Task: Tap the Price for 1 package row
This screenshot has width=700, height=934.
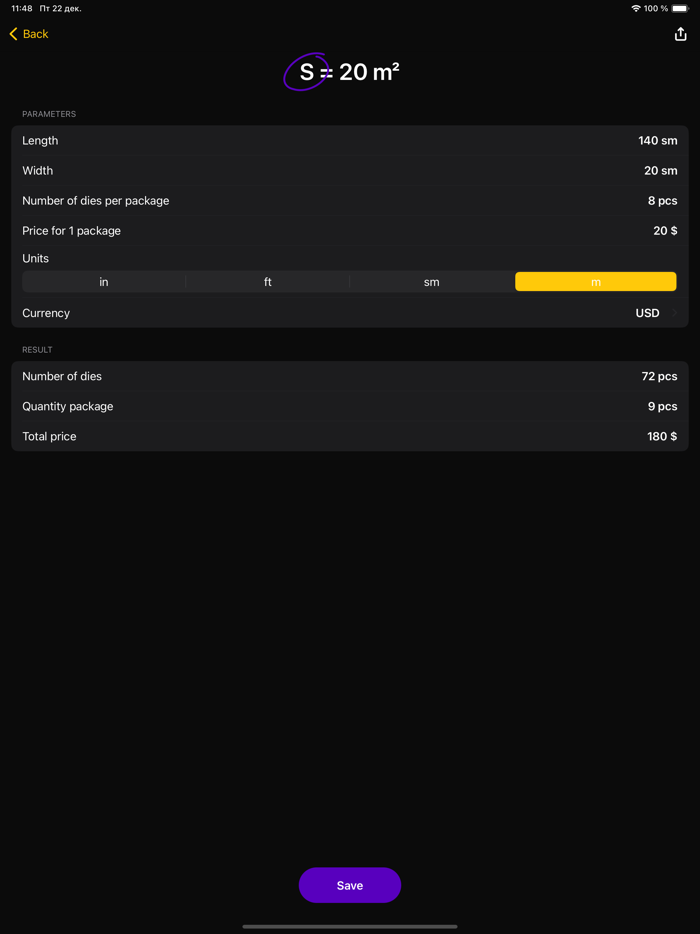Action: (350, 230)
